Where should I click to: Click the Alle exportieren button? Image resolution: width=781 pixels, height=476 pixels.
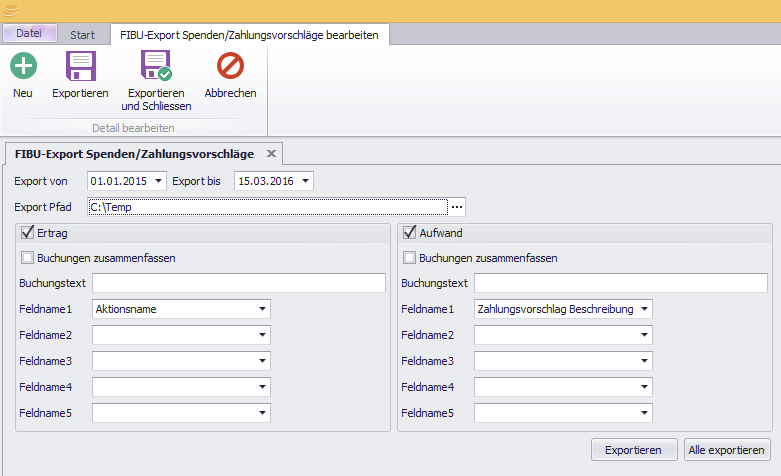(x=729, y=451)
